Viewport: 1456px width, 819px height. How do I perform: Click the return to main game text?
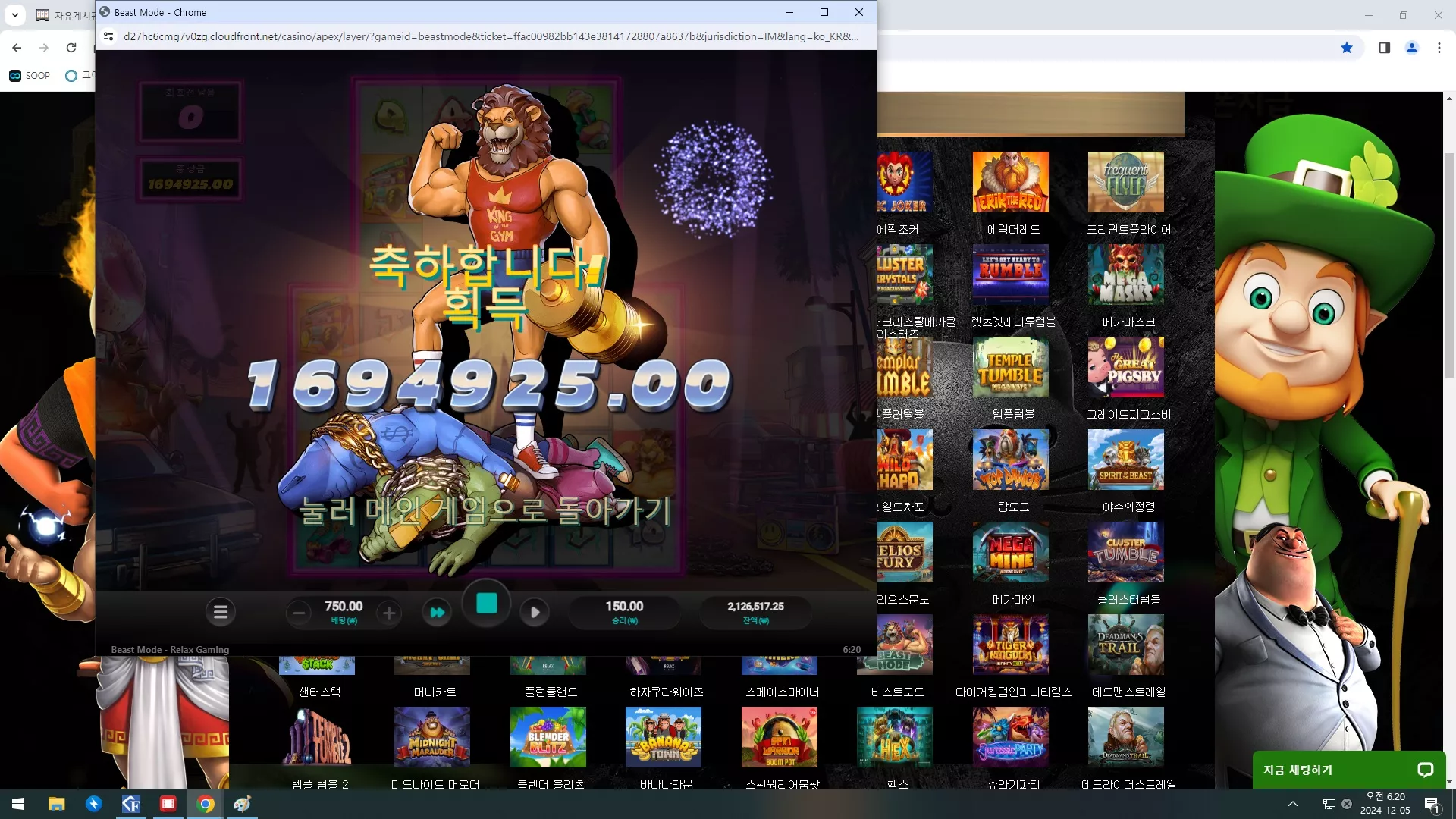486,511
